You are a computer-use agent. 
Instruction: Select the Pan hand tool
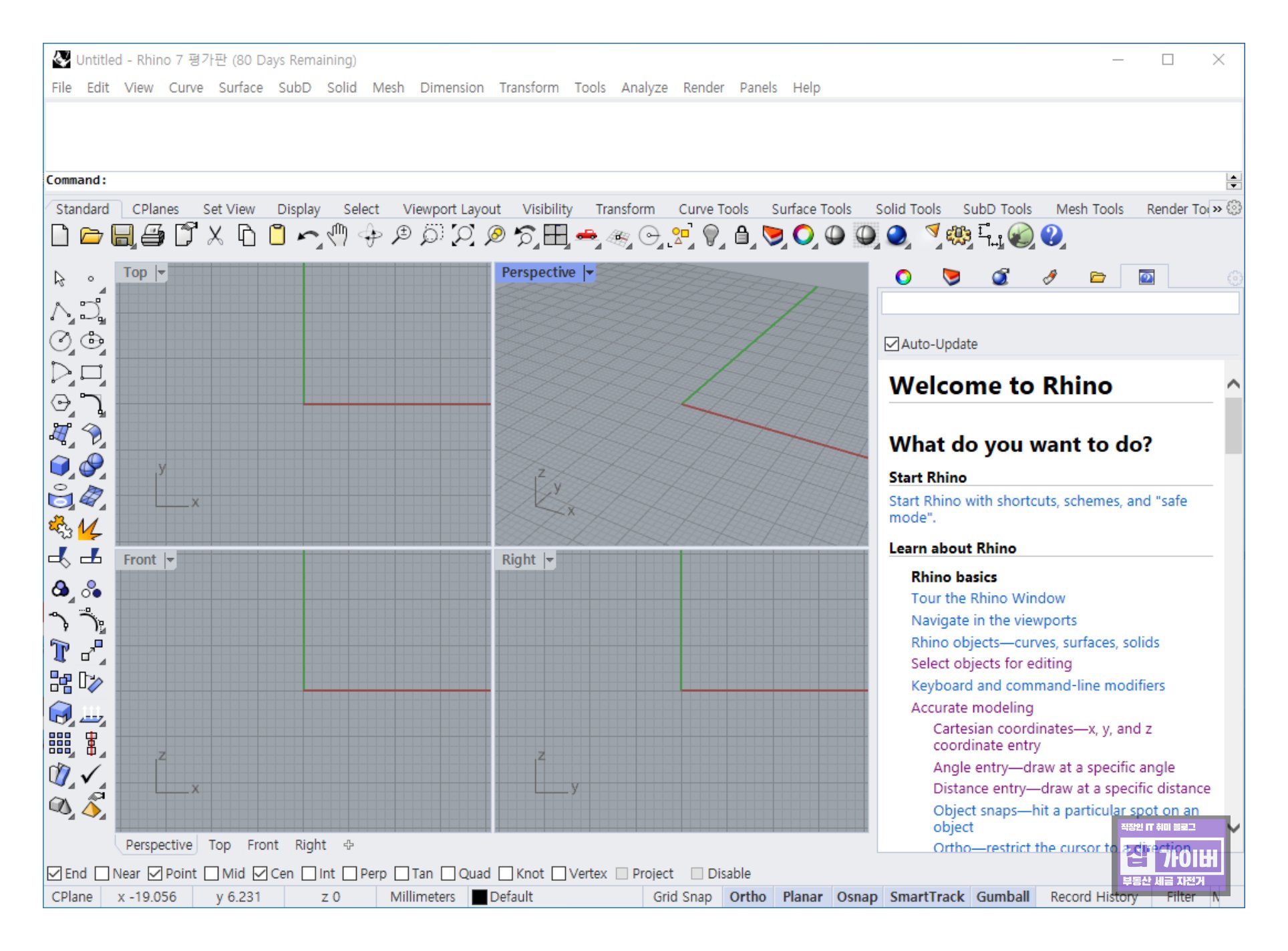(338, 236)
